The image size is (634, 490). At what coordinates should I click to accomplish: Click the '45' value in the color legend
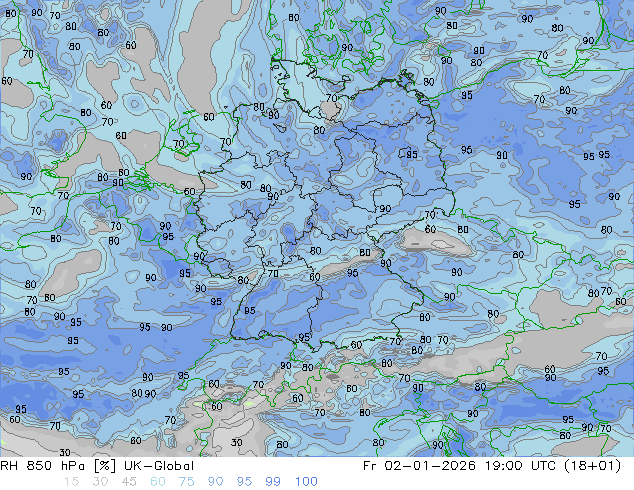129,482
